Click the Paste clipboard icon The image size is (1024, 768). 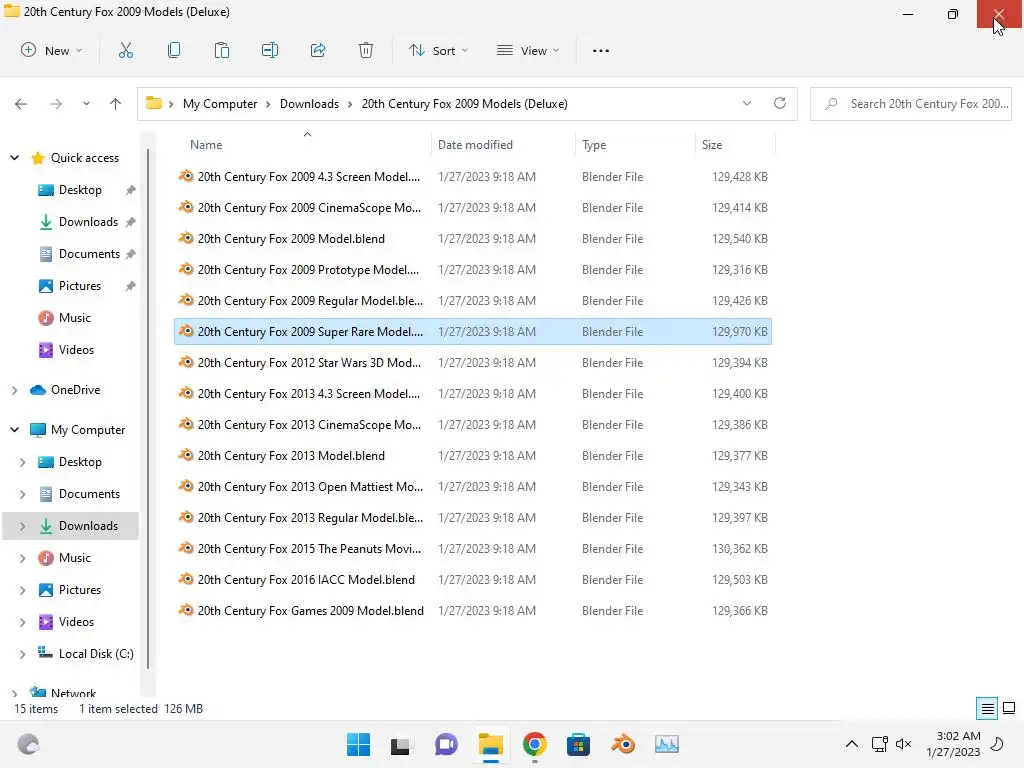pyautogui.click(x=222, y=50)
